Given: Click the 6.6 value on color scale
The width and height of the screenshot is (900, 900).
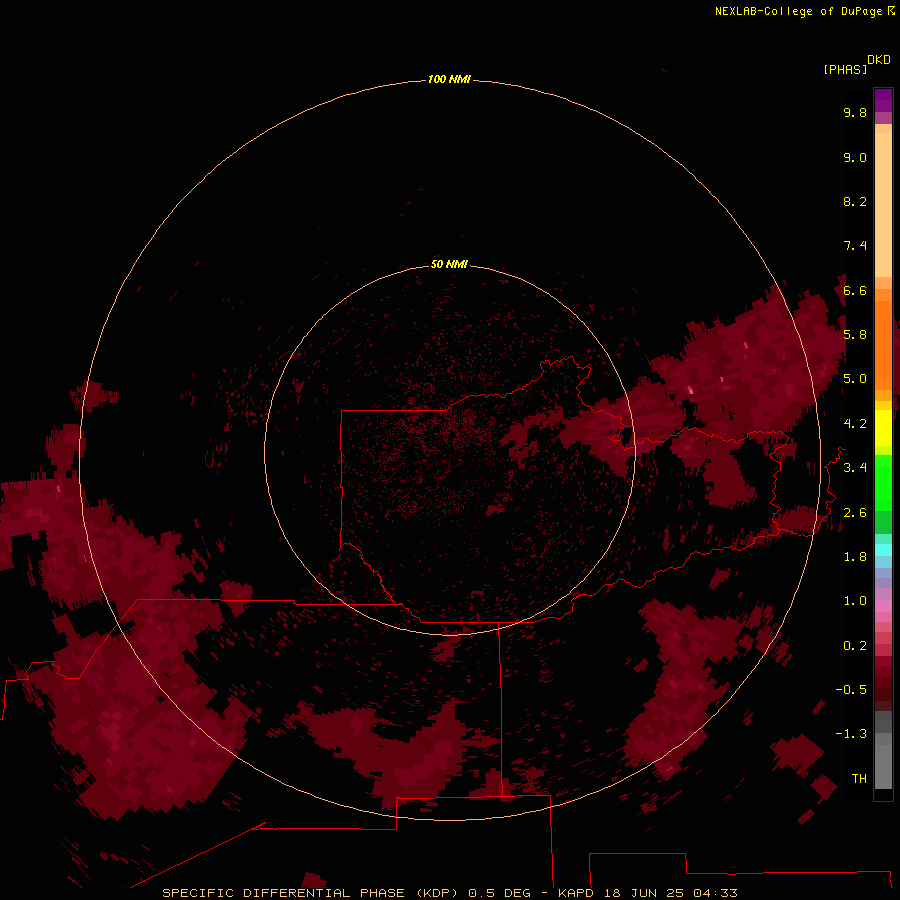Looking at the screenshot, I should pyautogui.click(x=855, y=290).
